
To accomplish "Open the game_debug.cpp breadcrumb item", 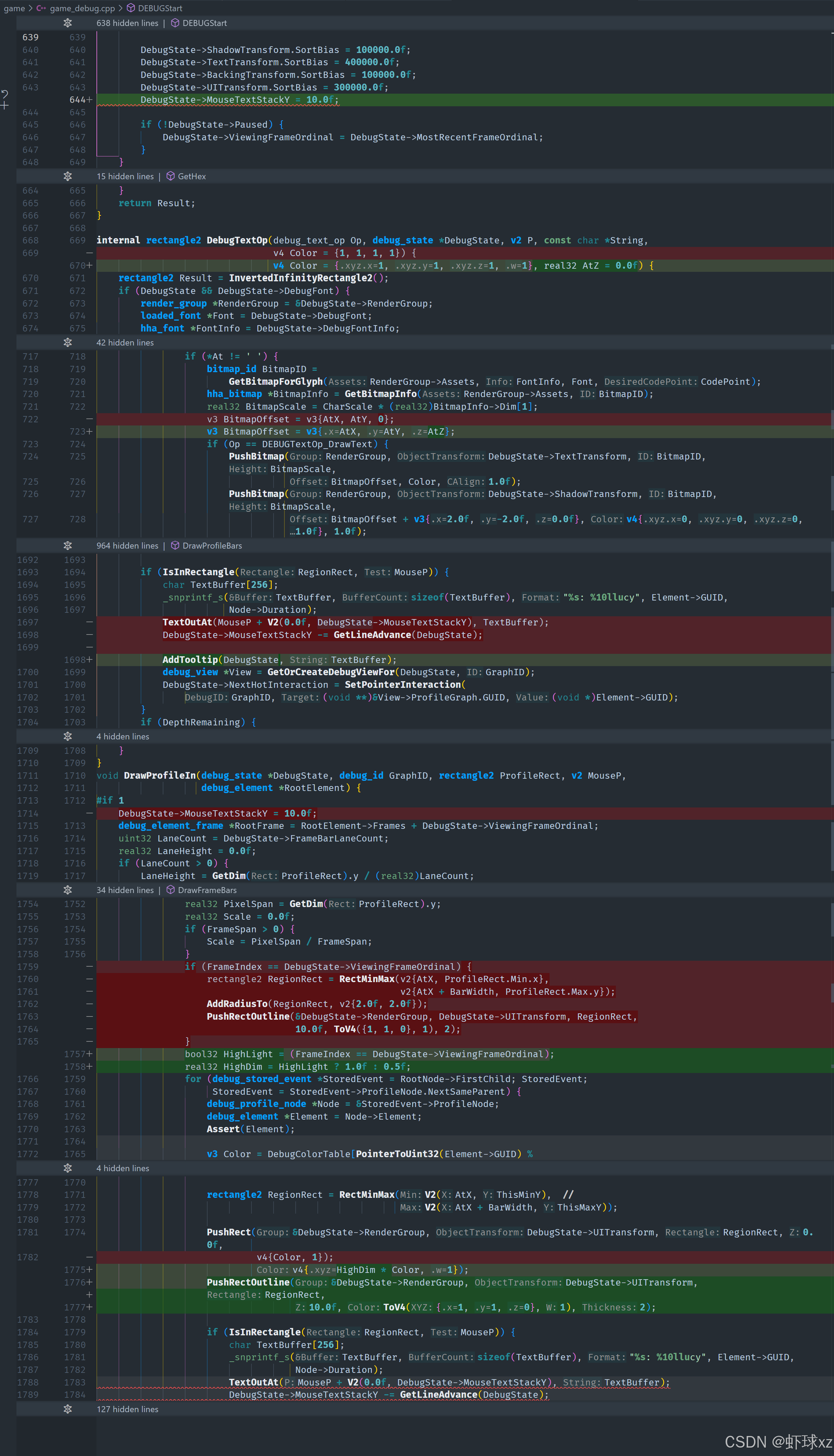I will pos(82,8).
